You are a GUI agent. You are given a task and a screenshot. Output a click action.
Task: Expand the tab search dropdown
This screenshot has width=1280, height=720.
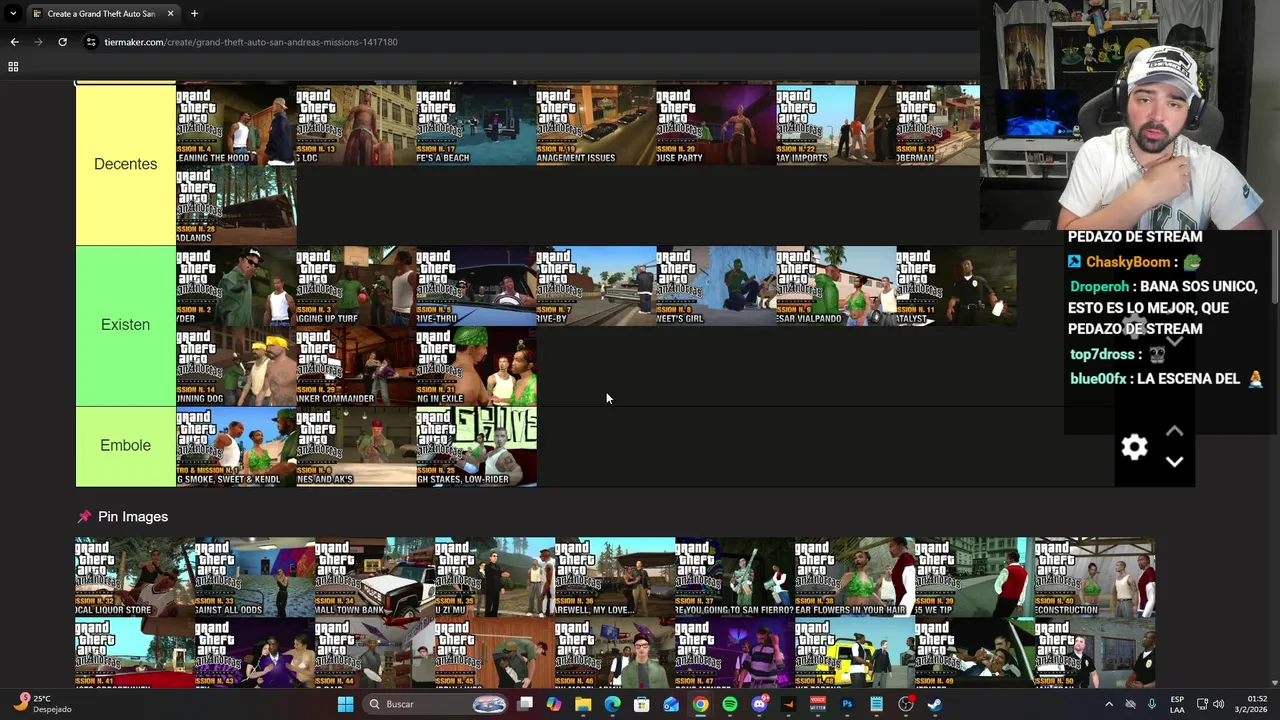pos(13,13)
